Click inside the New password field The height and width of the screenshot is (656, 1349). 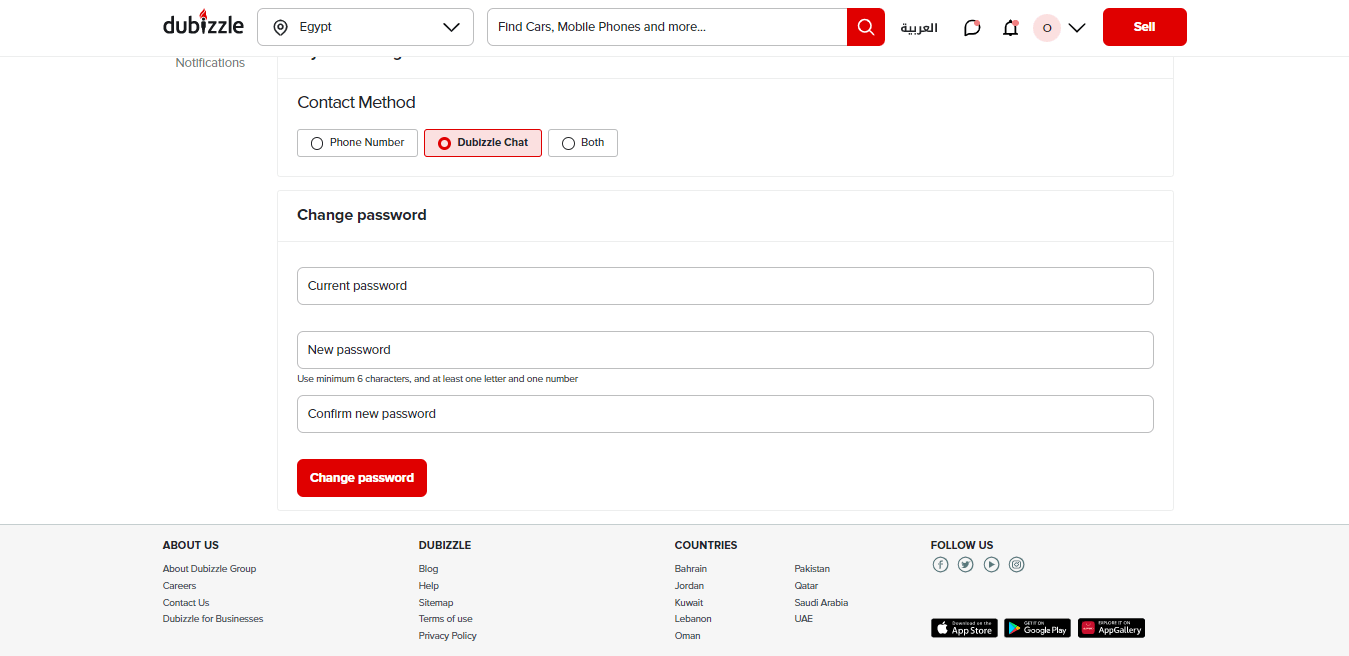pos(725,349)
